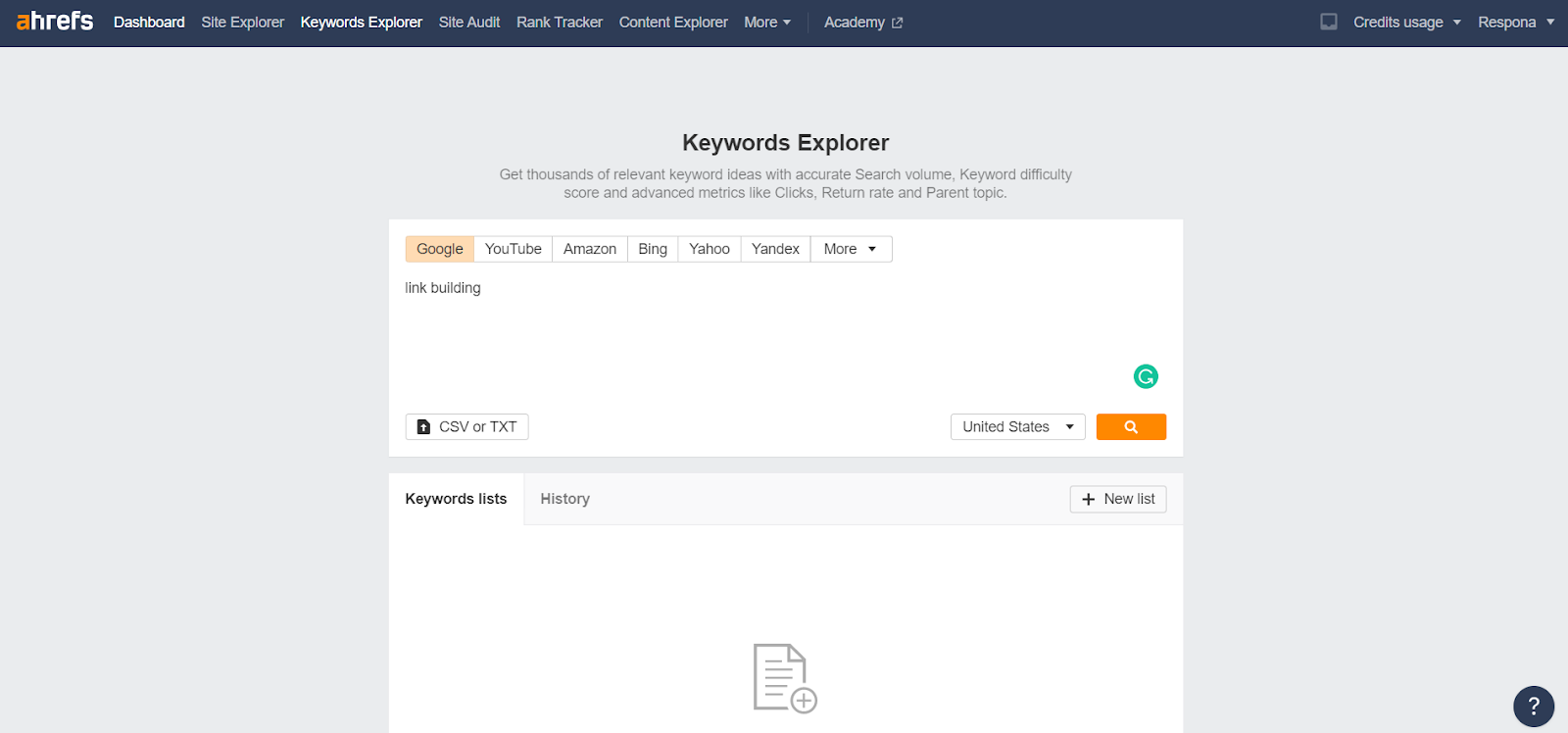Open the United States country dropdown
Viewport: 1568px width, 733px height.
1018,427
